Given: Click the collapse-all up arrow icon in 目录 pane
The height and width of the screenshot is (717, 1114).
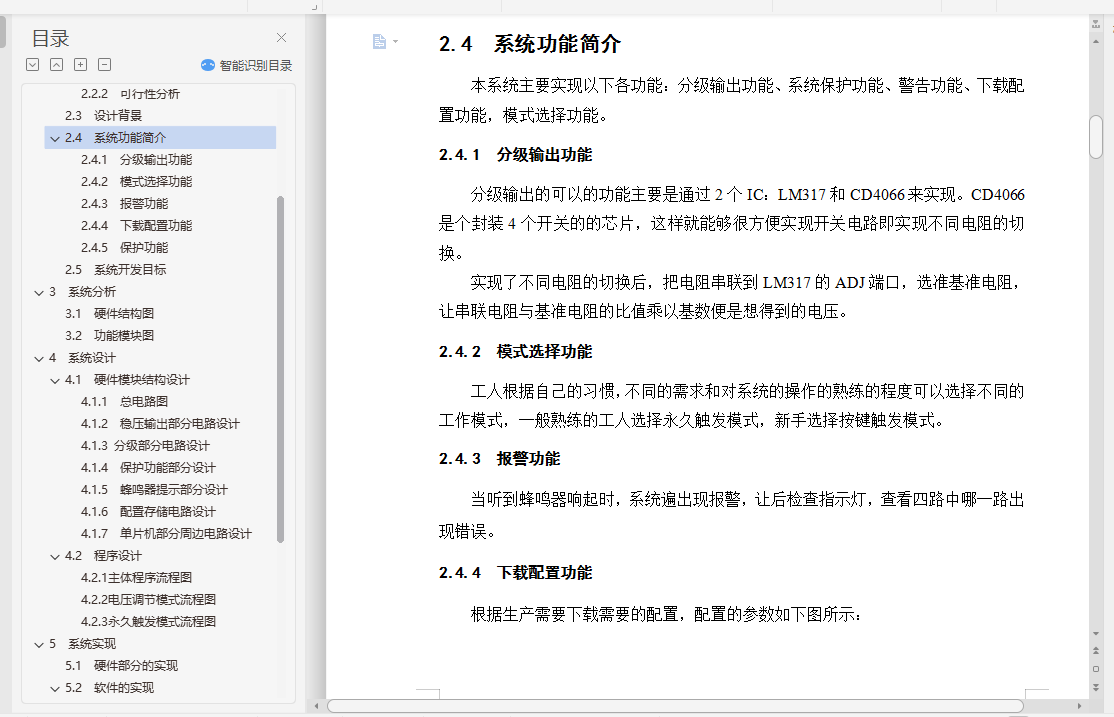Looking at the screenshot, I should point(57,65).
